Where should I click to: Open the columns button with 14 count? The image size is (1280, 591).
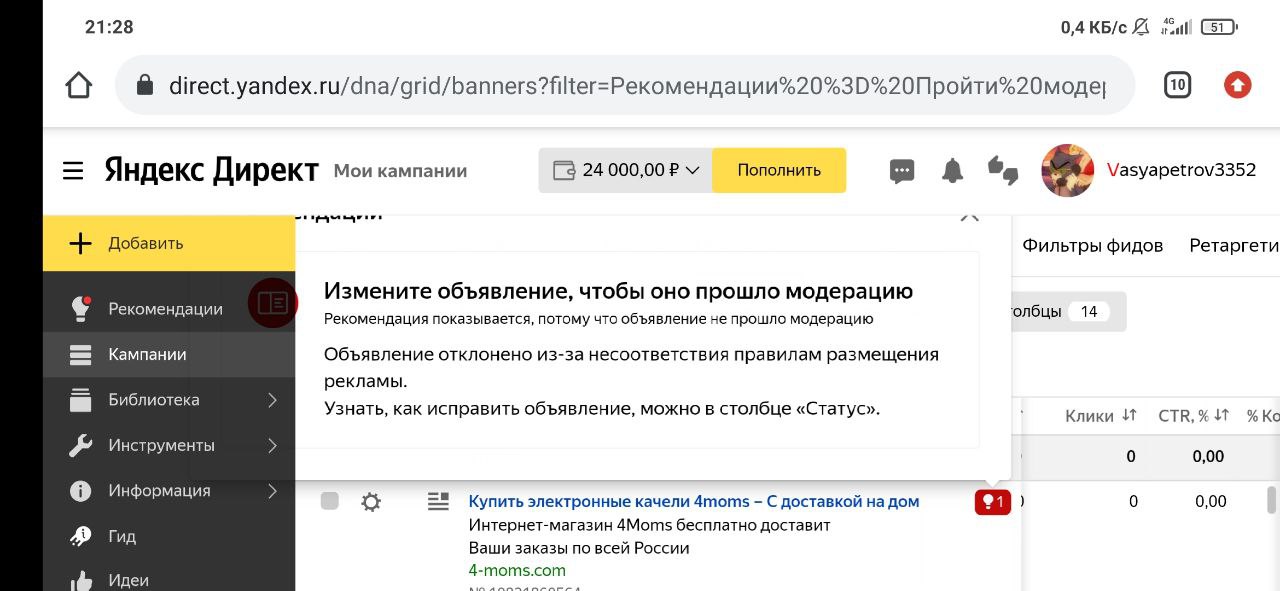(x=1068, y=312)
